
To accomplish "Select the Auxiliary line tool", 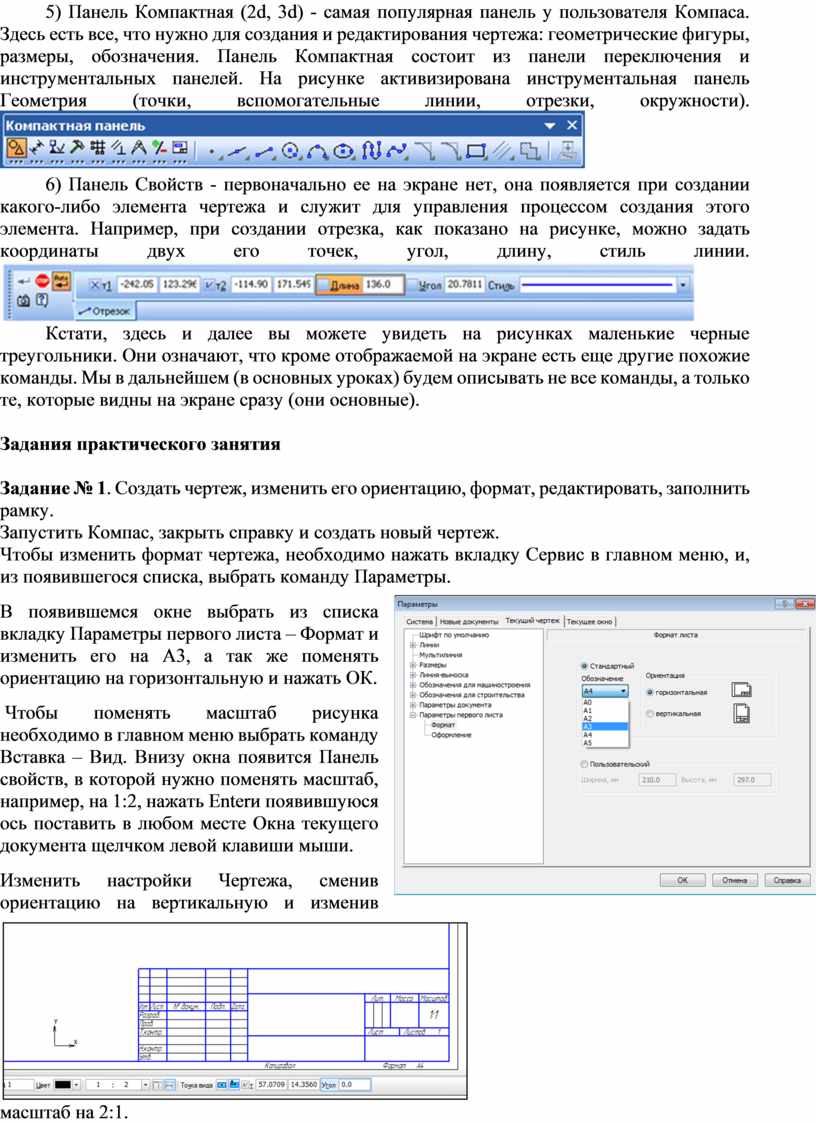I will pyautogui.click(x=238, y=151).
